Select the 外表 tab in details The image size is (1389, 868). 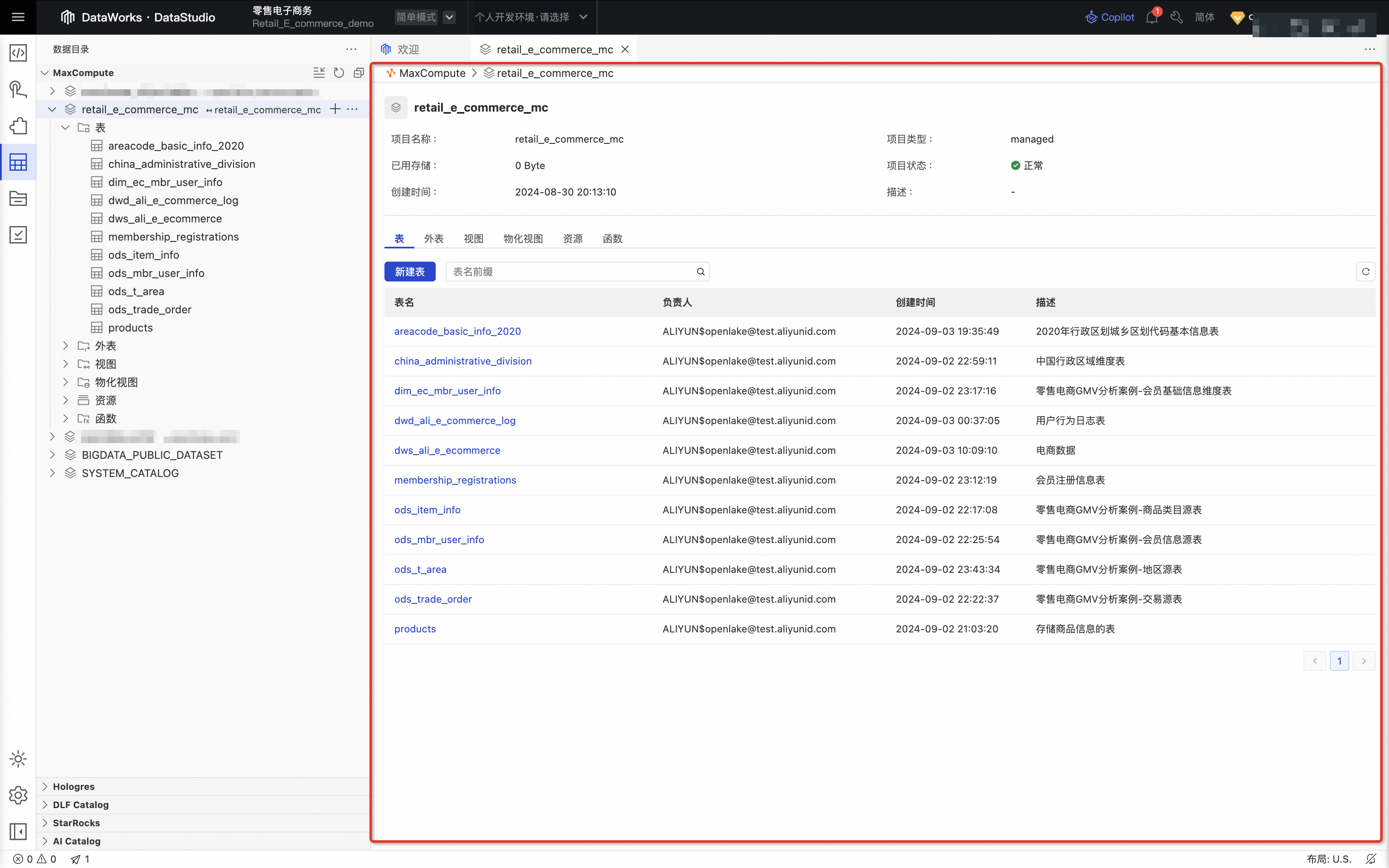[433, 238]
